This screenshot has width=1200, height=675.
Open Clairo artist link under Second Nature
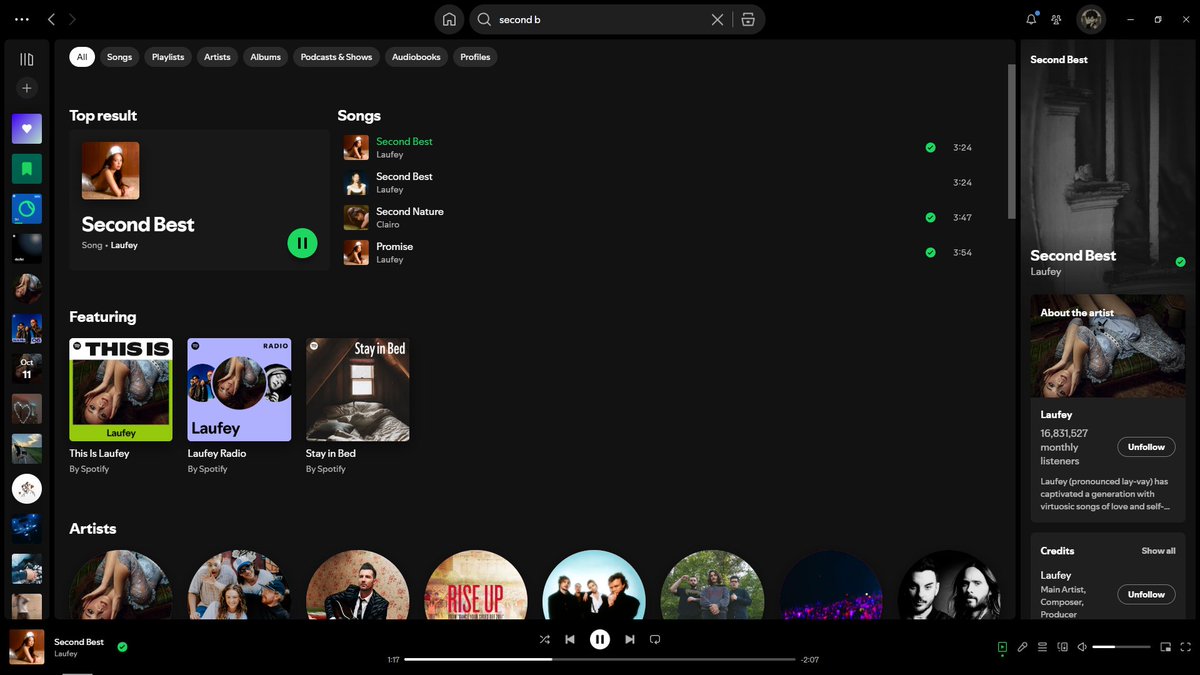click(x=388, y=225)
